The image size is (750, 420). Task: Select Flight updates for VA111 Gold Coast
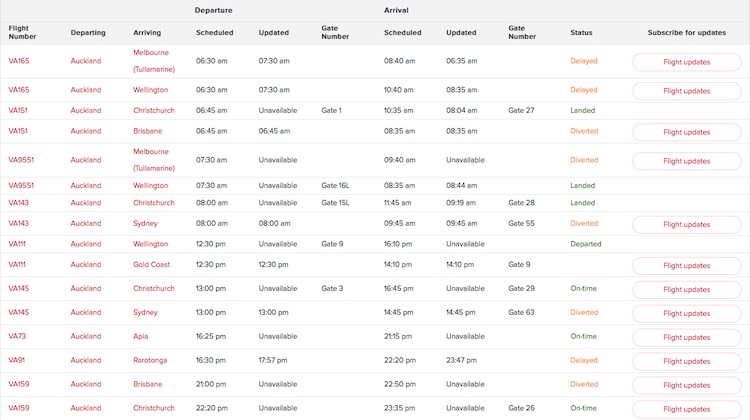click(x=686, y=265)
